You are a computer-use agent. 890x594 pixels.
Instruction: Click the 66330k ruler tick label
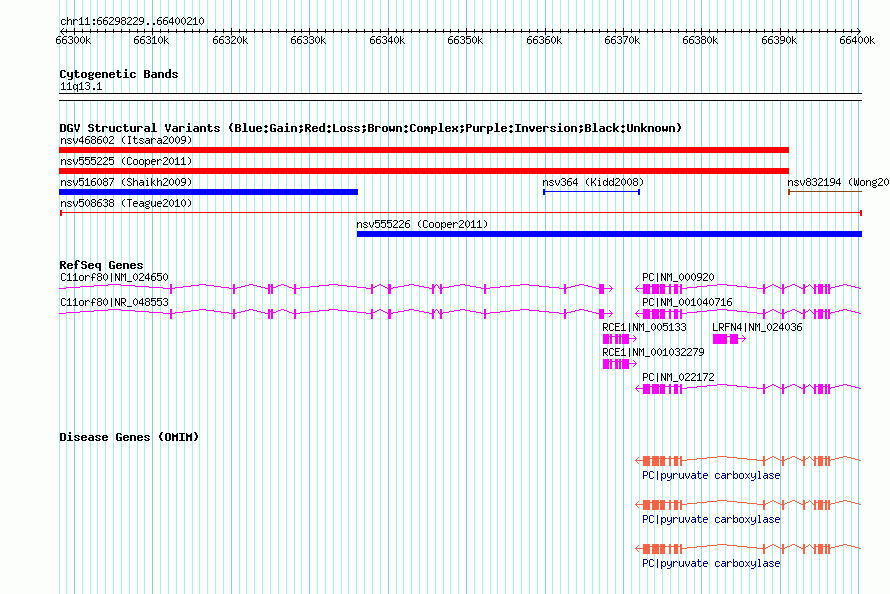[308, 40]
